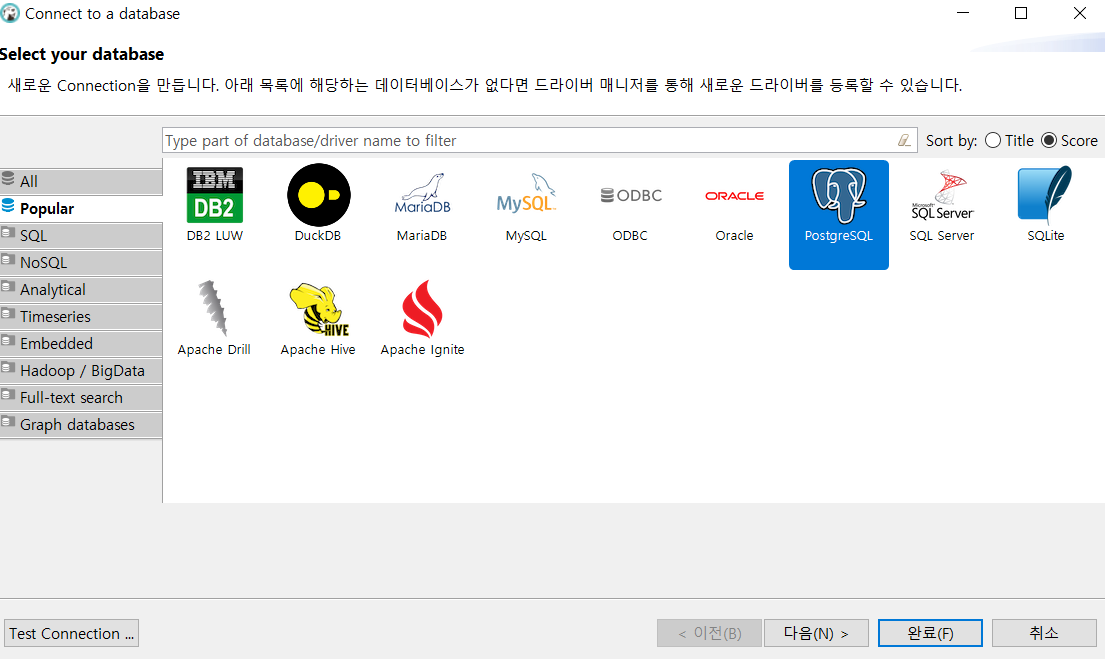Image resolution: width=1105 pixels, height=659 pixels.
Task: Minimize the Connect to a database window
Action: [963, 13]
